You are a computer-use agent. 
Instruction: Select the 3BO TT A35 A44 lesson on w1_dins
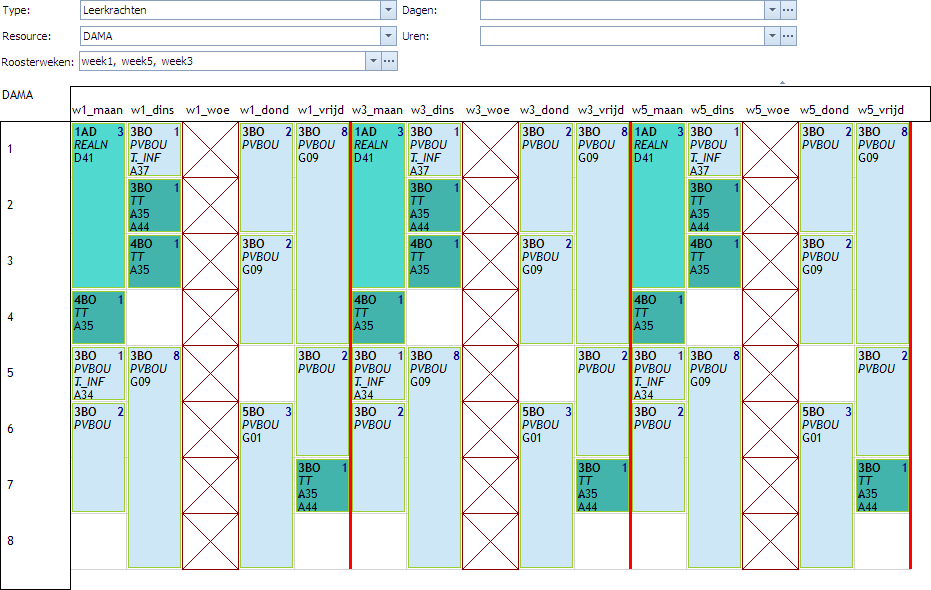[154, 205]
